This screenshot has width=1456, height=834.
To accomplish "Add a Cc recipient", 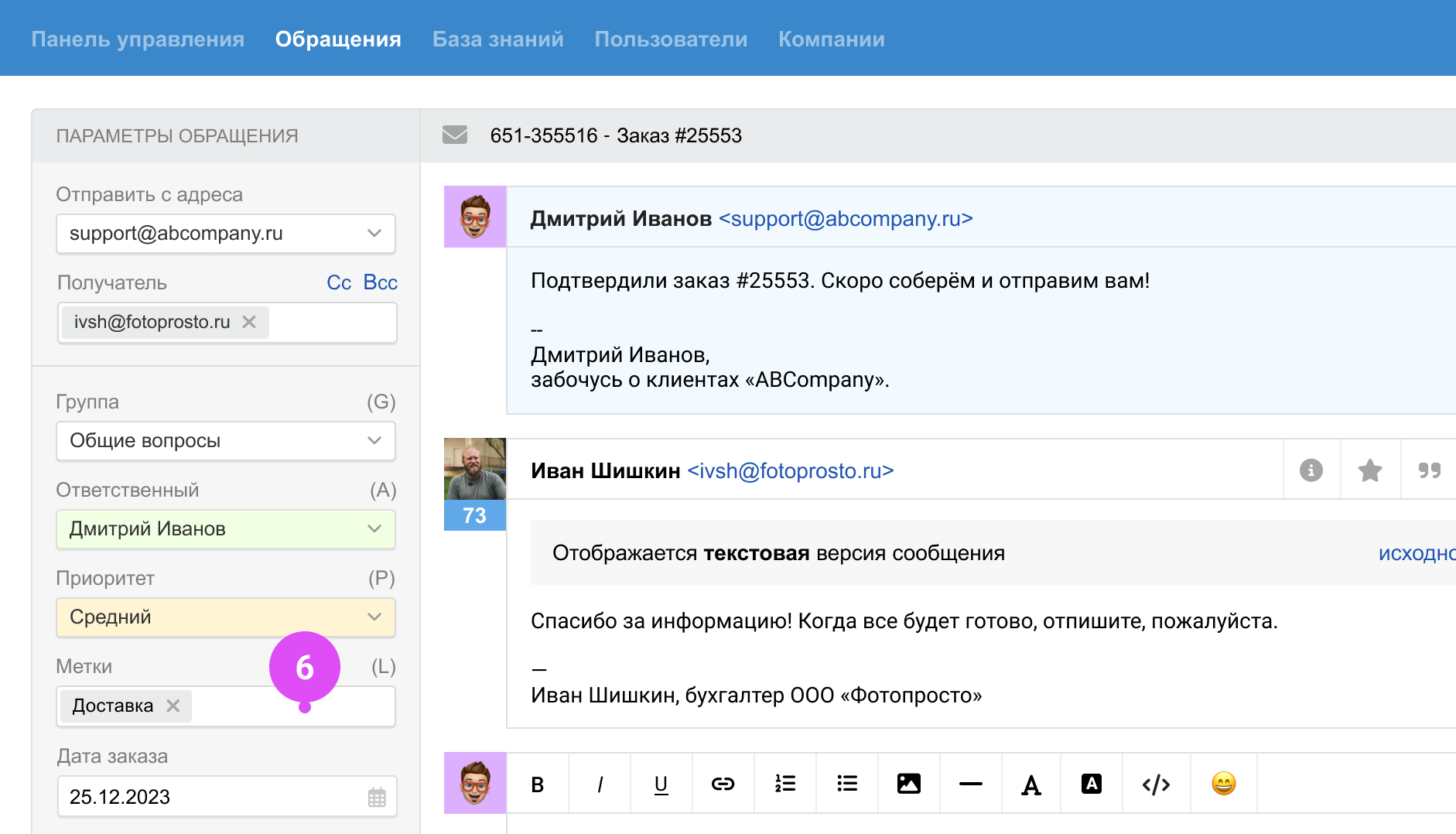I will pyautogui.click(x=339, y=282).
